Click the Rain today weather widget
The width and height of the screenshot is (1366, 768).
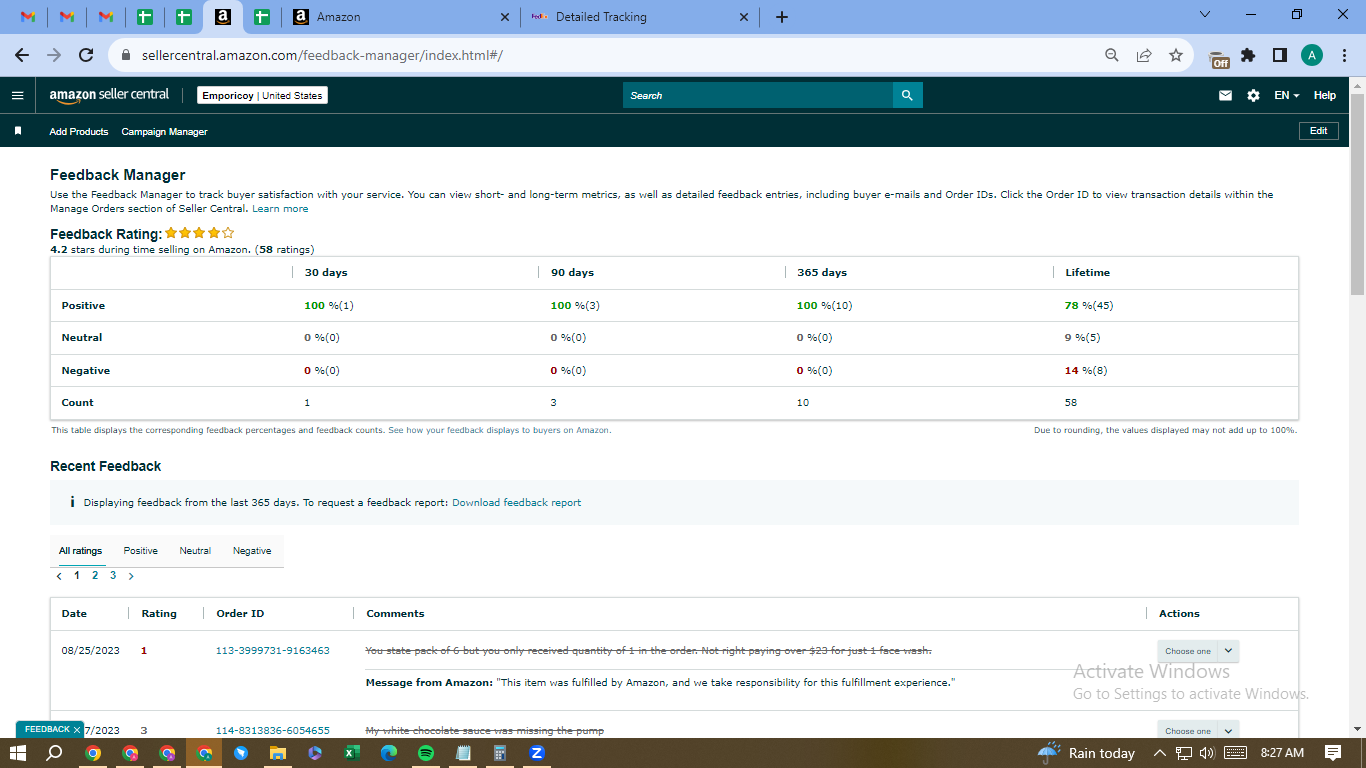point(1087,753)
